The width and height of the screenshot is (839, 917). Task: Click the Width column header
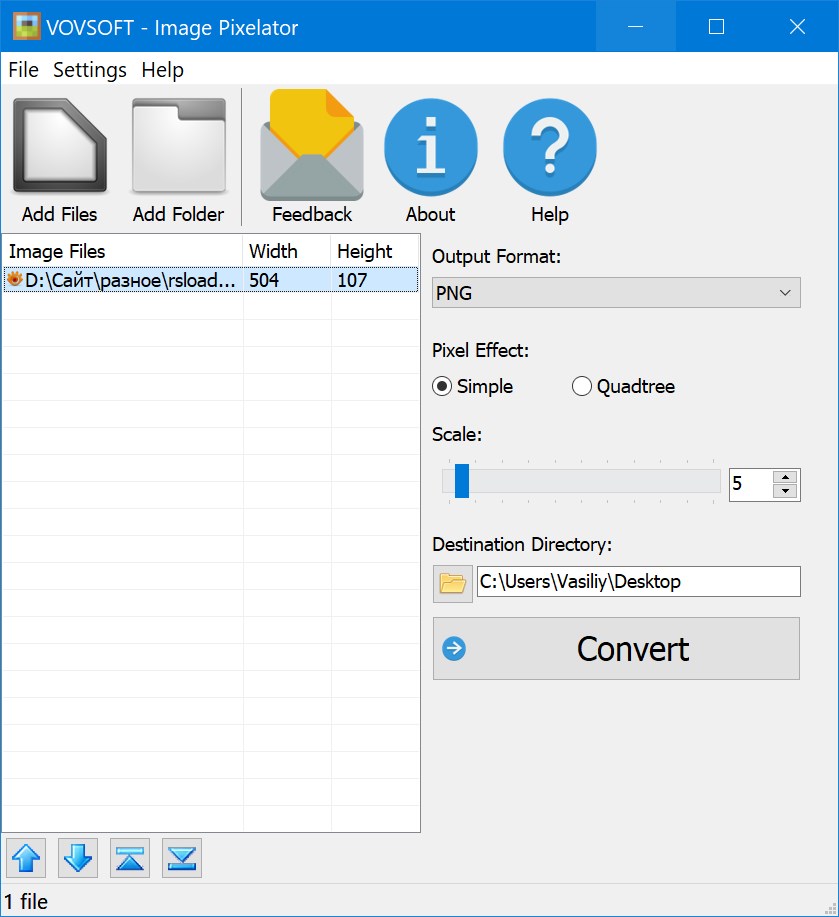[286, 251]
